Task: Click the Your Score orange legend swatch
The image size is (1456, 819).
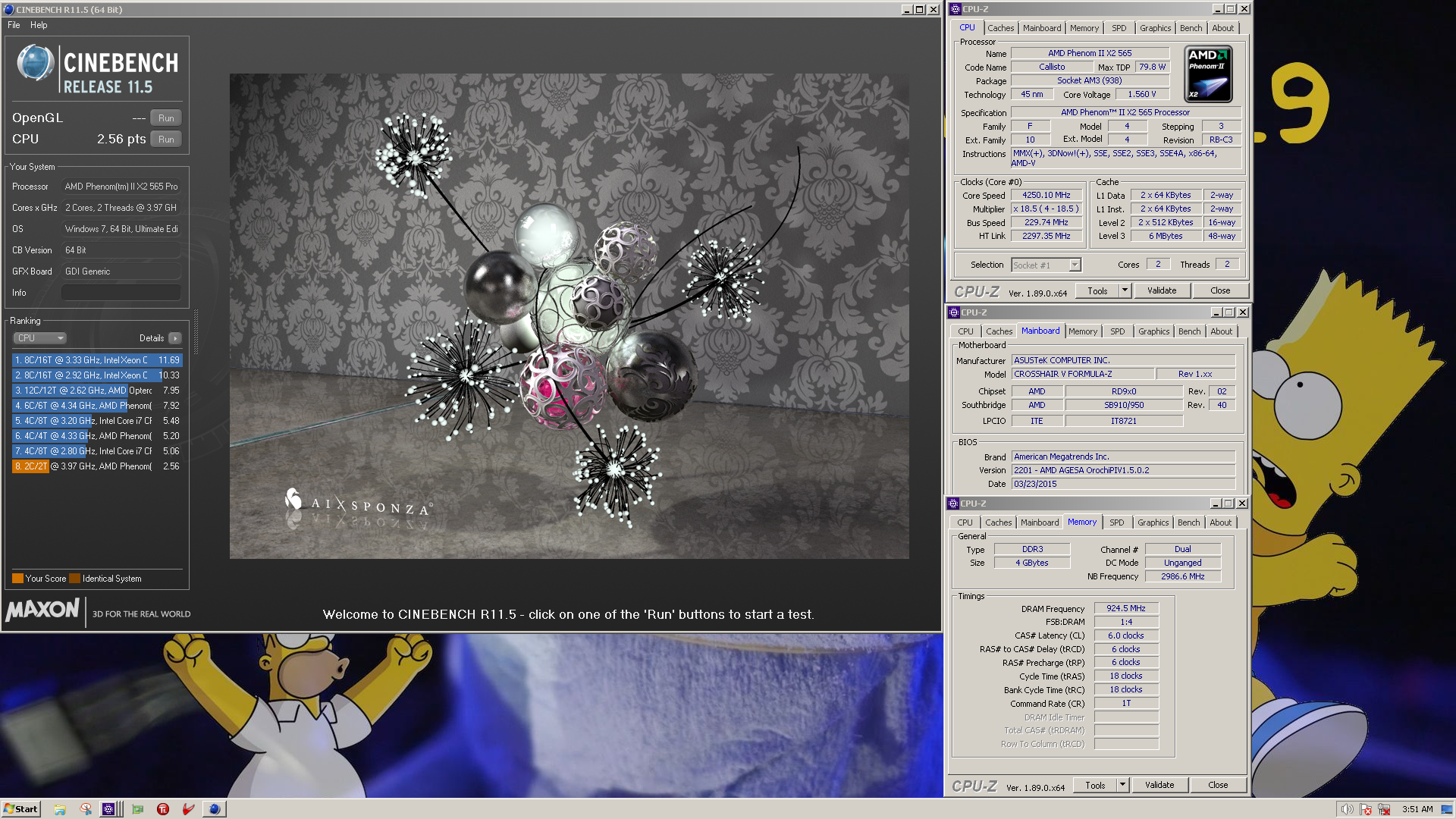Action: coord(17,579)
